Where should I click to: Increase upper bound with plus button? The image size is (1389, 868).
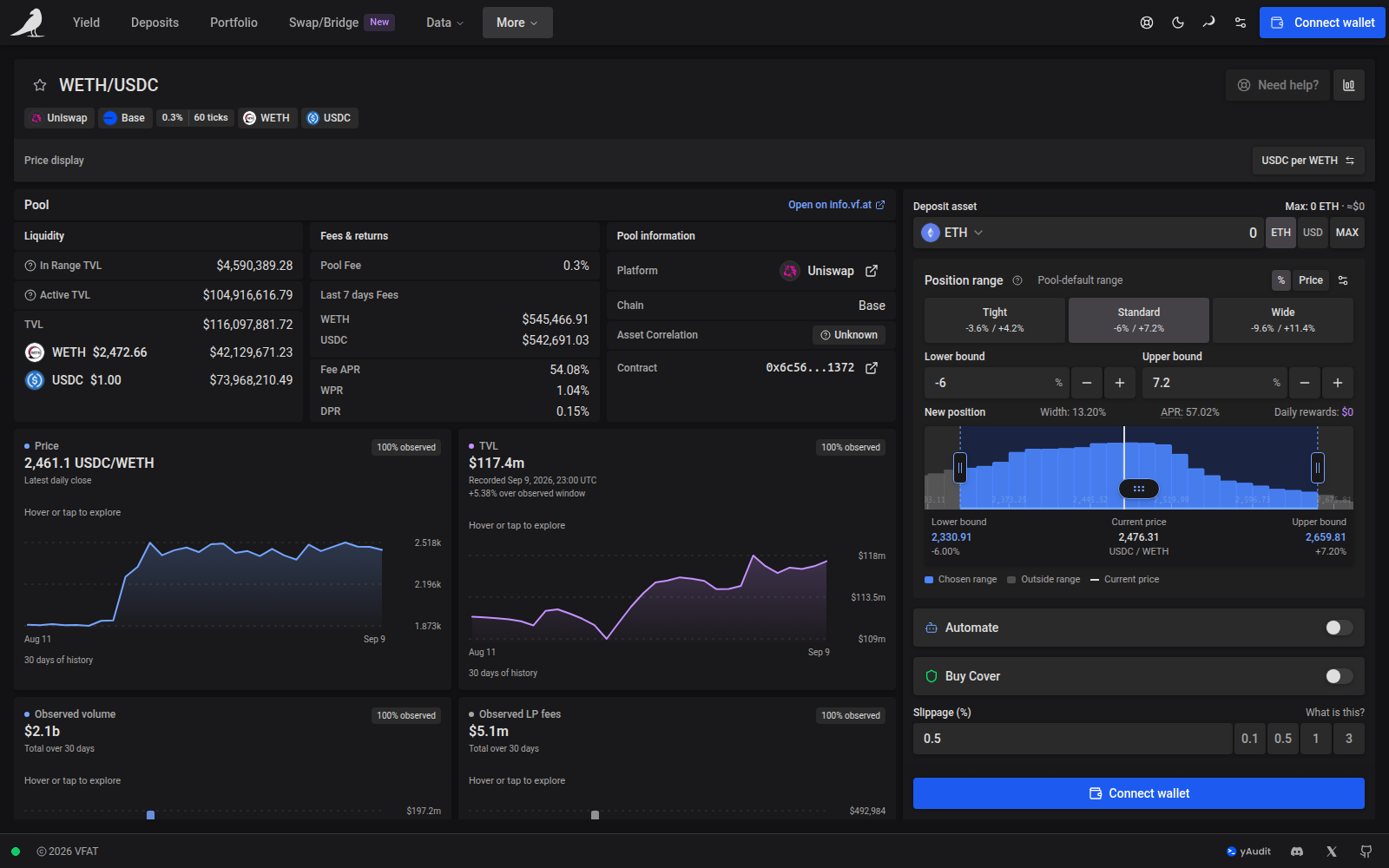coord(1338,383)
